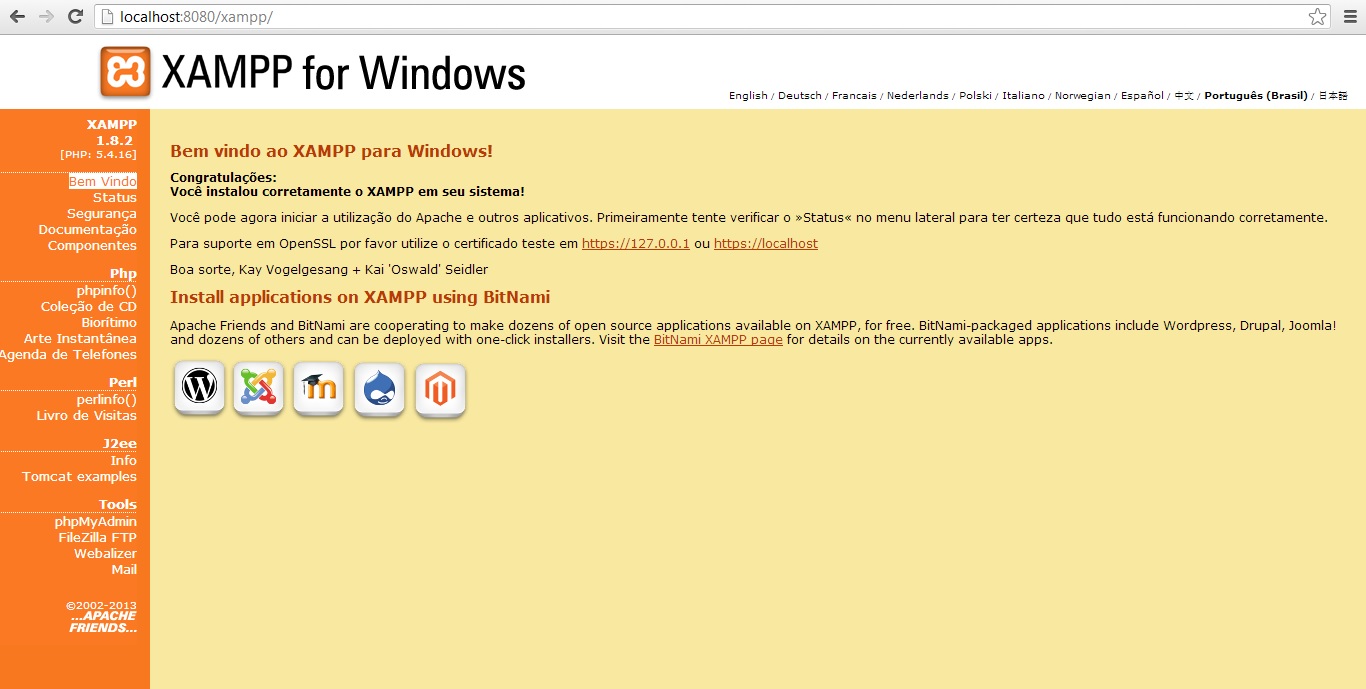Open the Arte Instantânea demo
This screenshot has height=689, width=1366.
[x=80, y=339]
